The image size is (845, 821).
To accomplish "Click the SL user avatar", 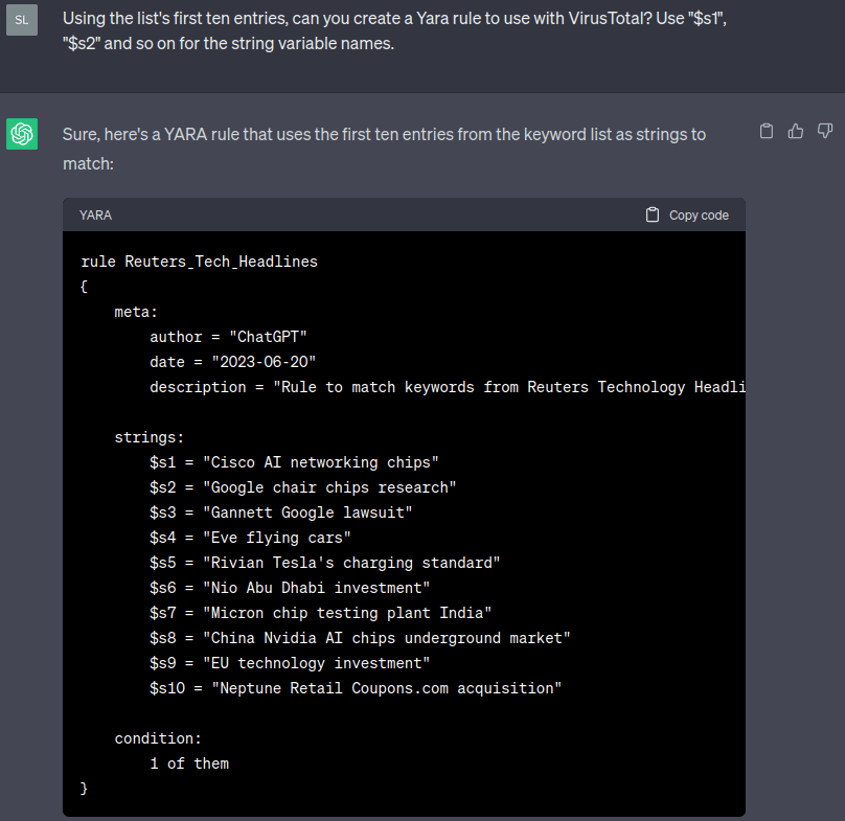I will (x=22, y=20).
